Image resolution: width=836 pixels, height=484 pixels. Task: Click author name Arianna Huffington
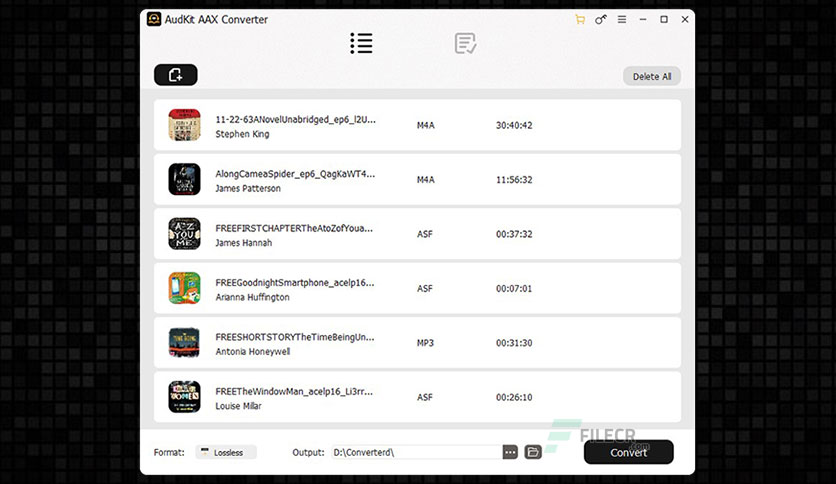click(252, 297)
